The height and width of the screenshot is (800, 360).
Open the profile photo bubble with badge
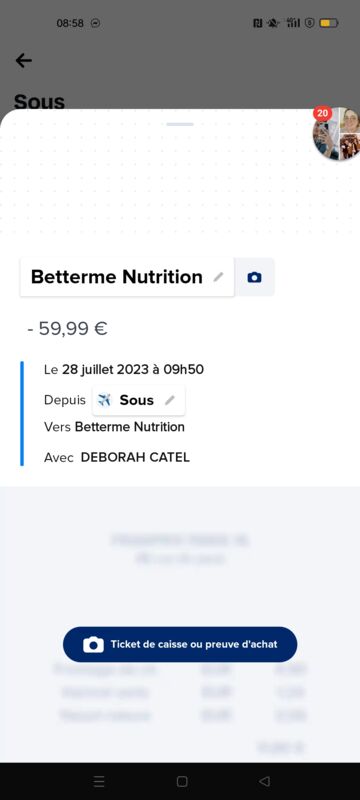pos(337,134)
